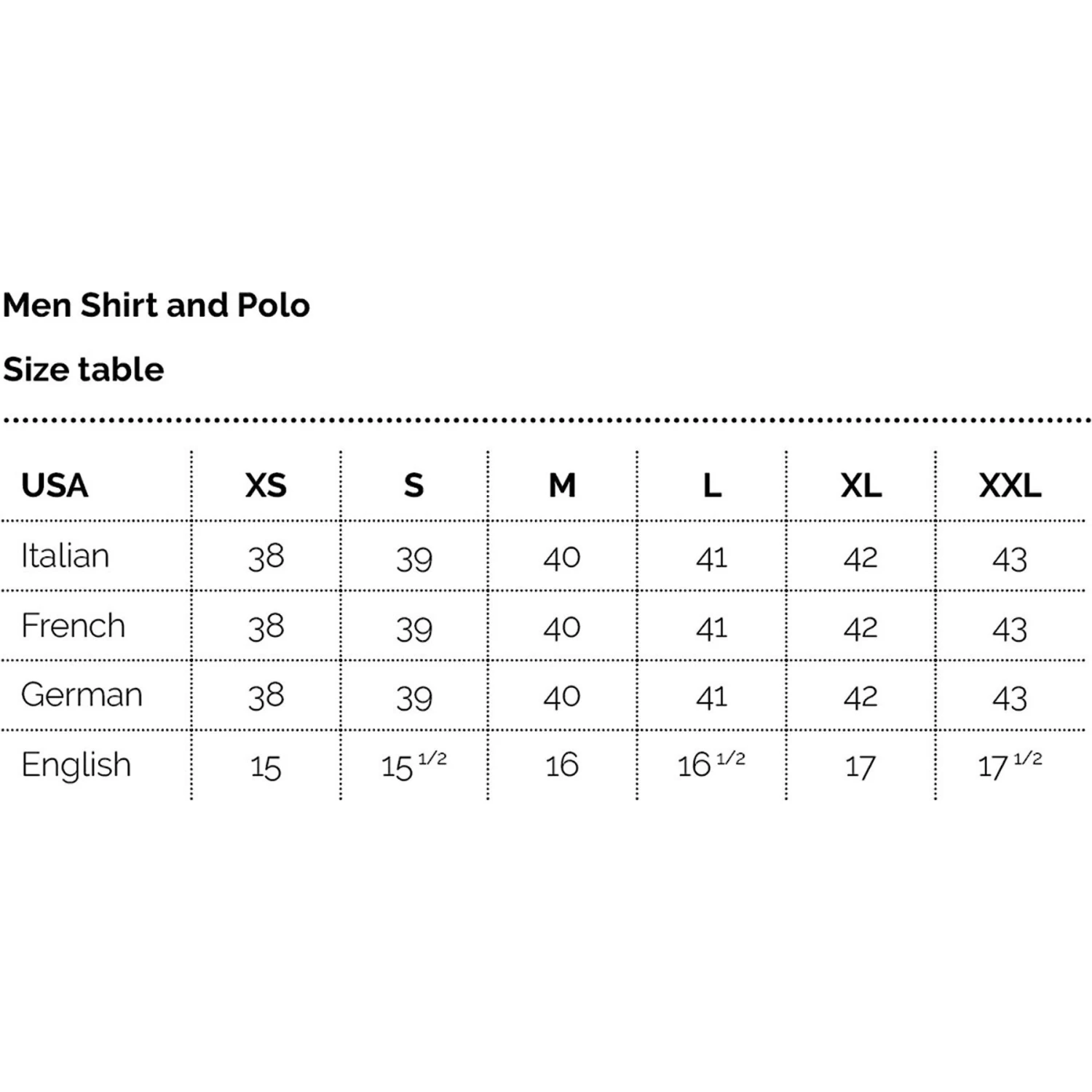Click French size 40 under M
Screen dimensions: 1092x1092
coord(562,628)
